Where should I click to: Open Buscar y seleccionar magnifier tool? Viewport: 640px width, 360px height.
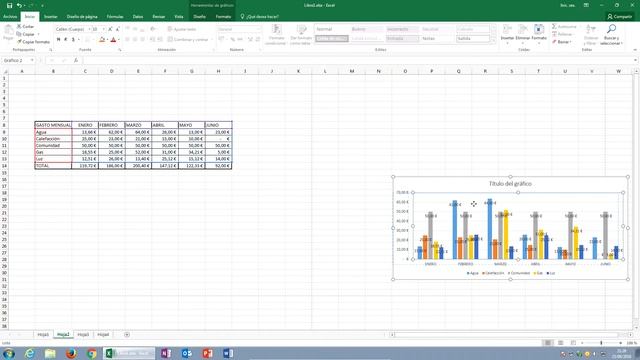[x=611, y=34]
